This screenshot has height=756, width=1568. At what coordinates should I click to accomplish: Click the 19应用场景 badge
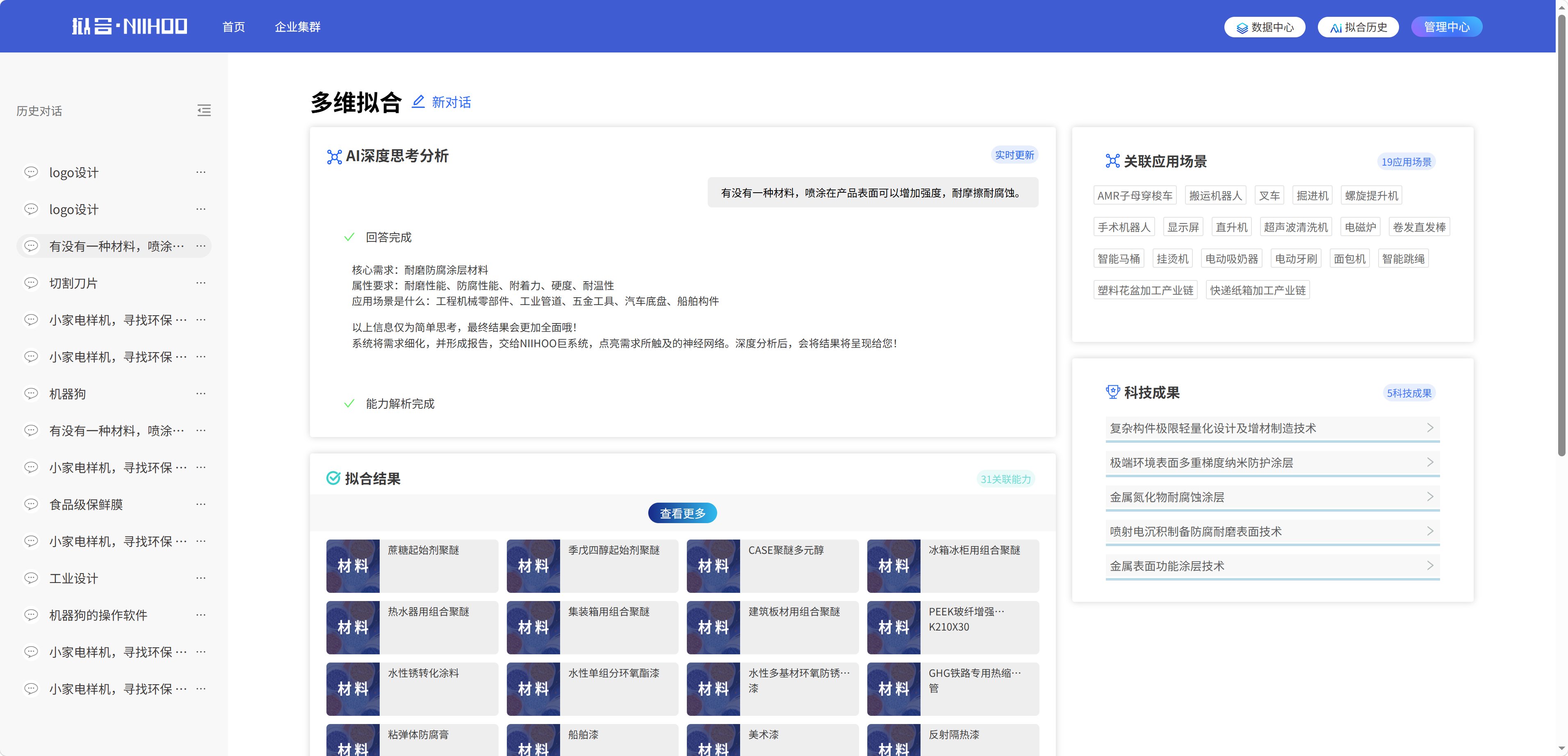(1406, 162)
